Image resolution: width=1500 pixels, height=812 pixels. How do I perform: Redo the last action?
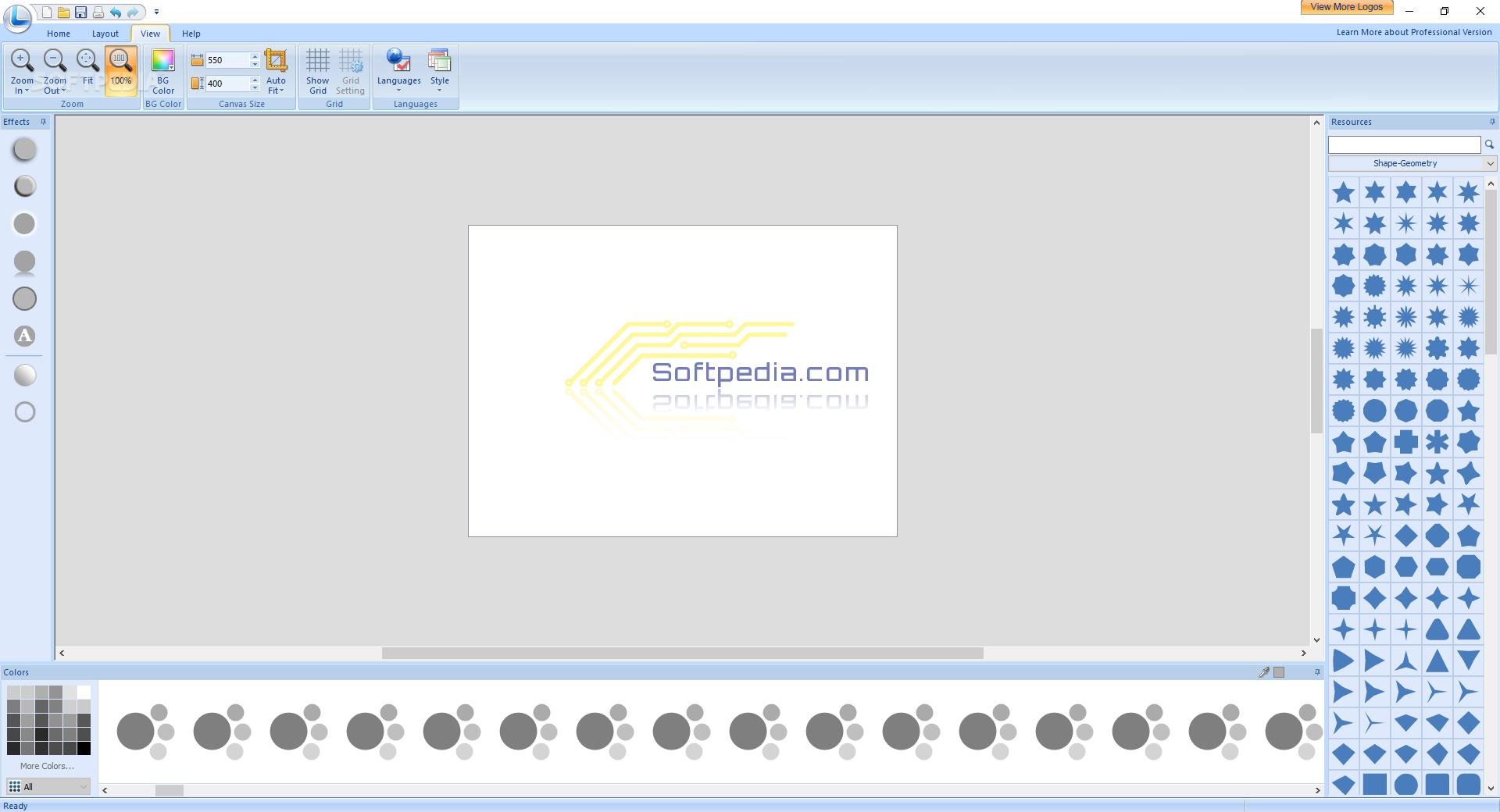pyautogui.click(x=133, y=12)
